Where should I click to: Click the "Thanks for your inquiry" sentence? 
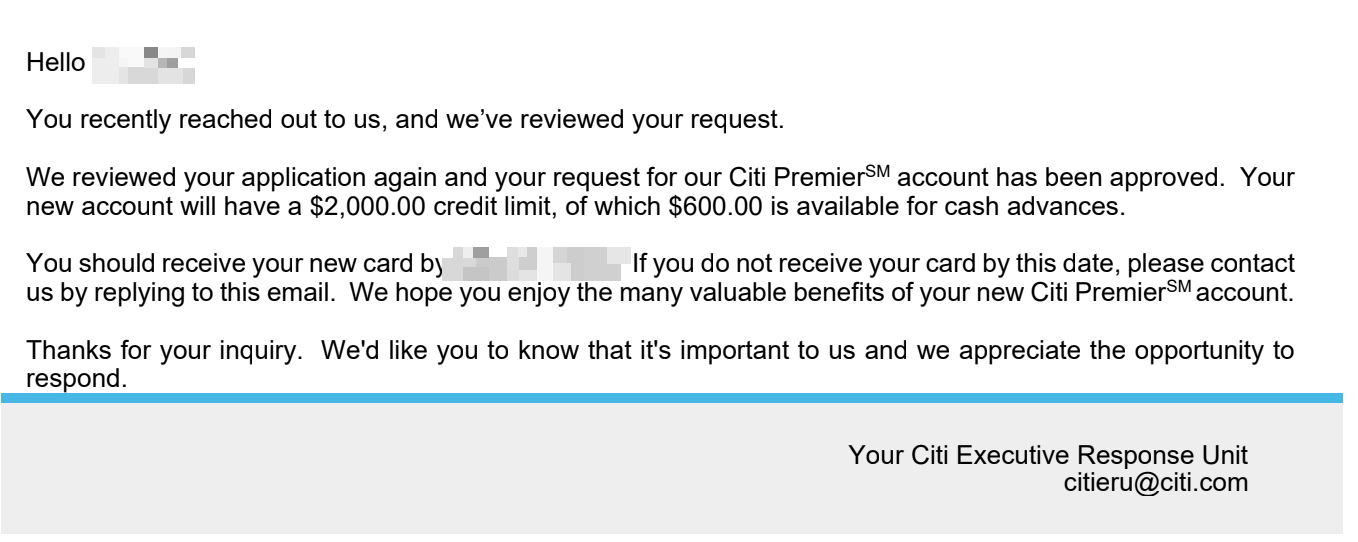pyautogui.click(x=157, y=351)
